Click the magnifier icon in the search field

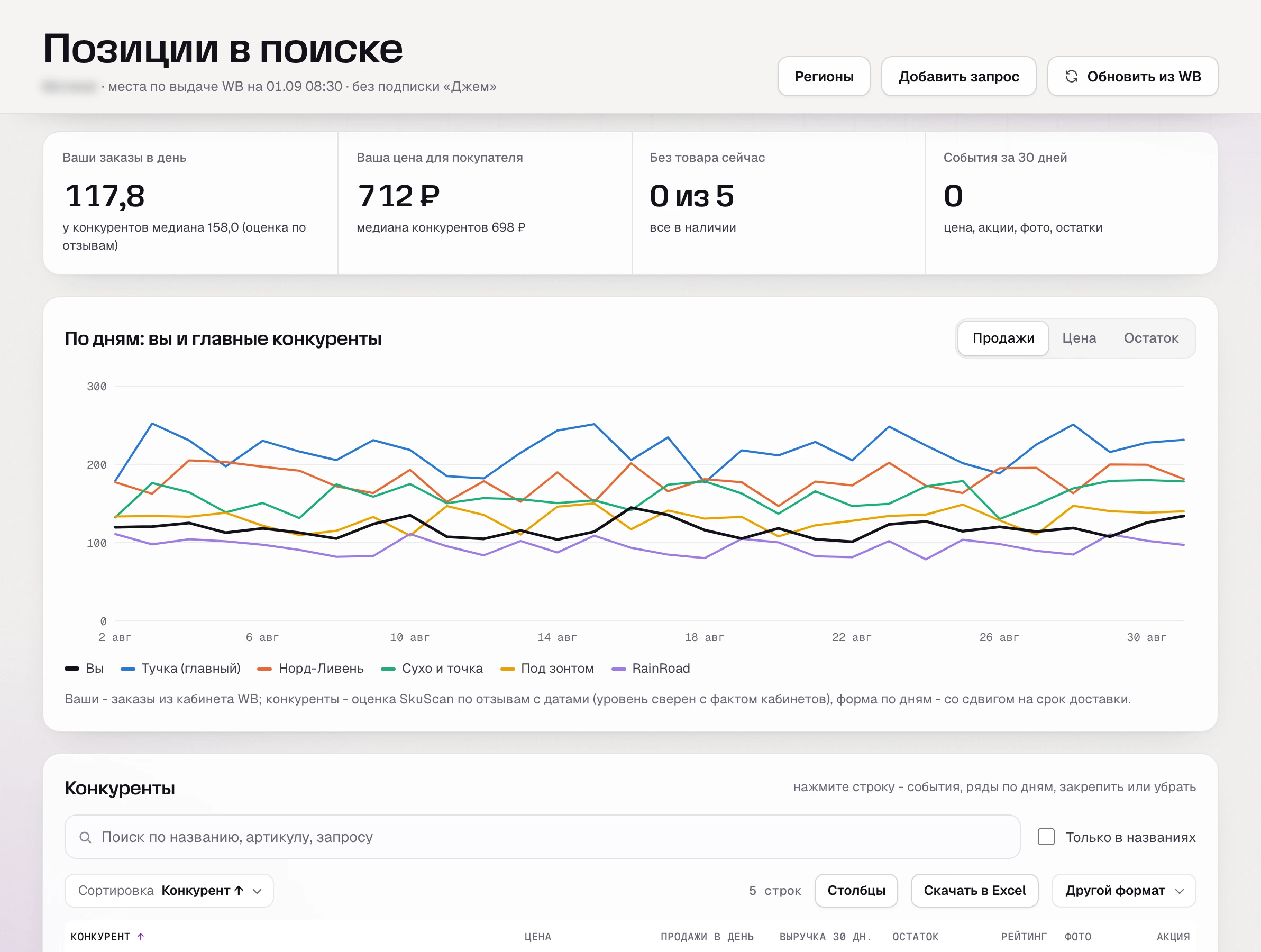[x=85, y=837]
